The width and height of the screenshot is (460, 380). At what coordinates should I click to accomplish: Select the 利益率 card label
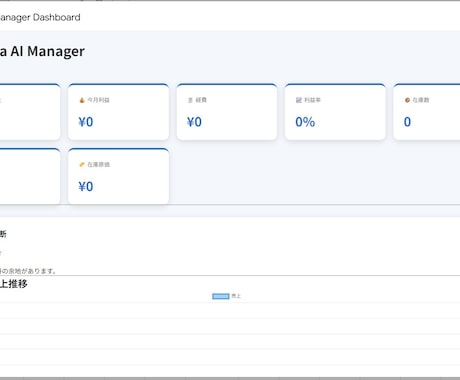312,100
